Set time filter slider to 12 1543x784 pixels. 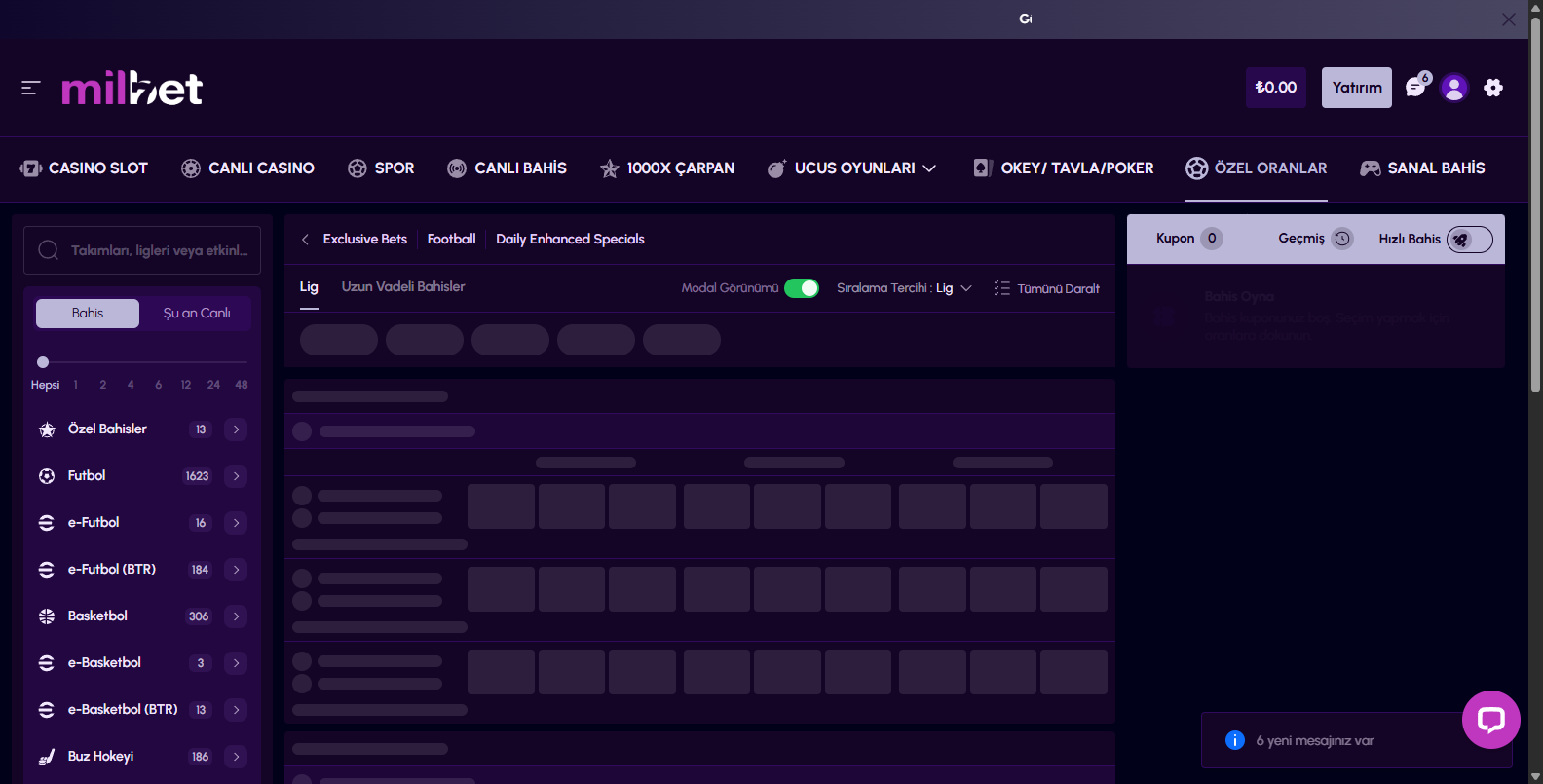(x=186, y=385)
